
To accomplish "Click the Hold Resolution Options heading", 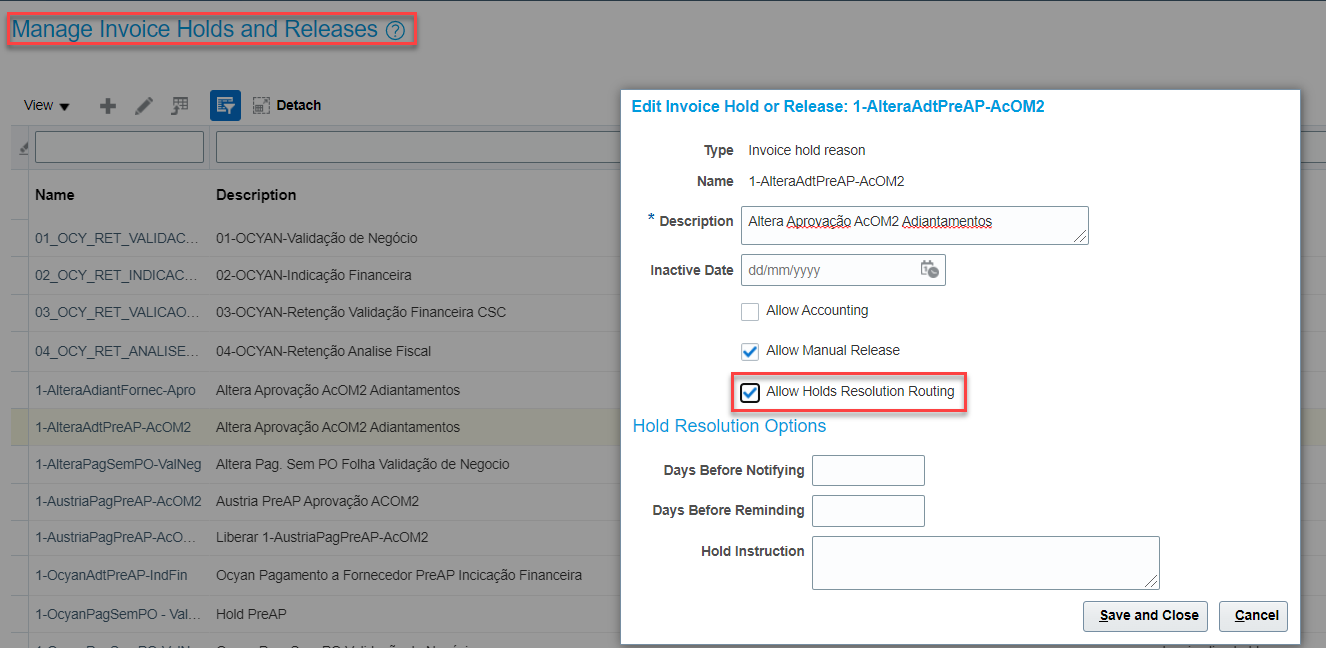I will click(x=729, y=426).
